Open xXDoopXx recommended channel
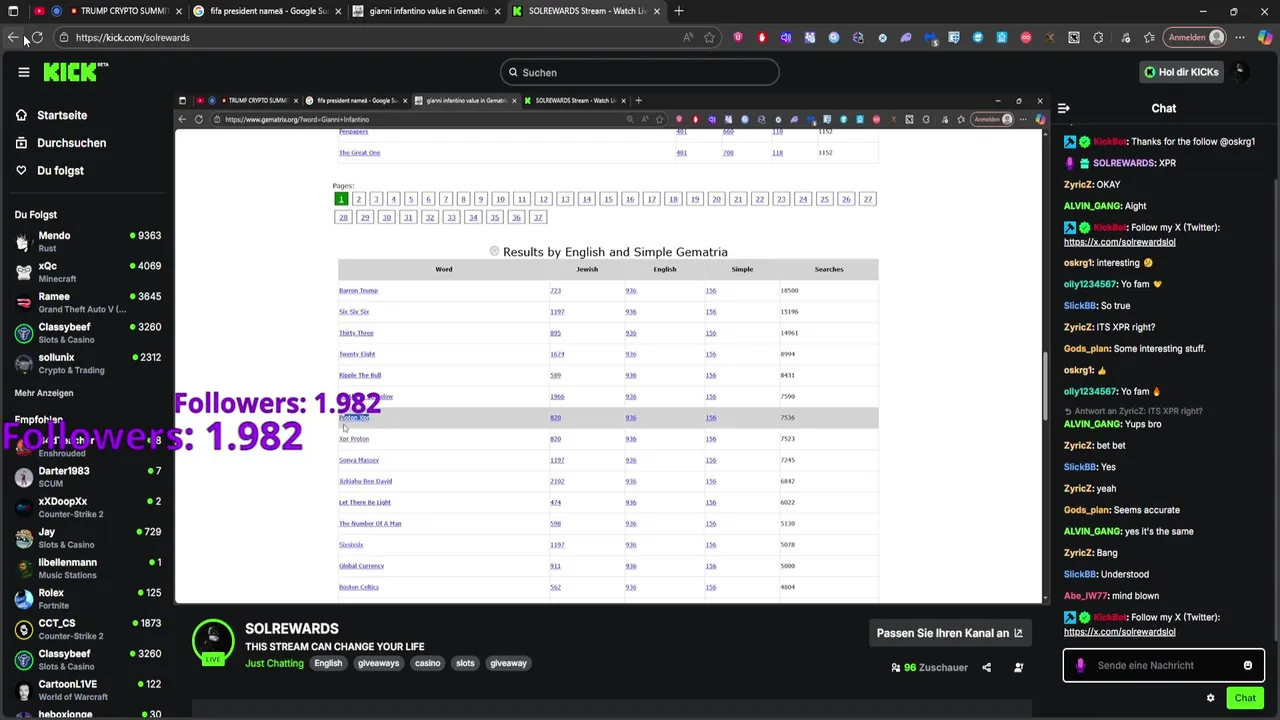 pos(88,507)
